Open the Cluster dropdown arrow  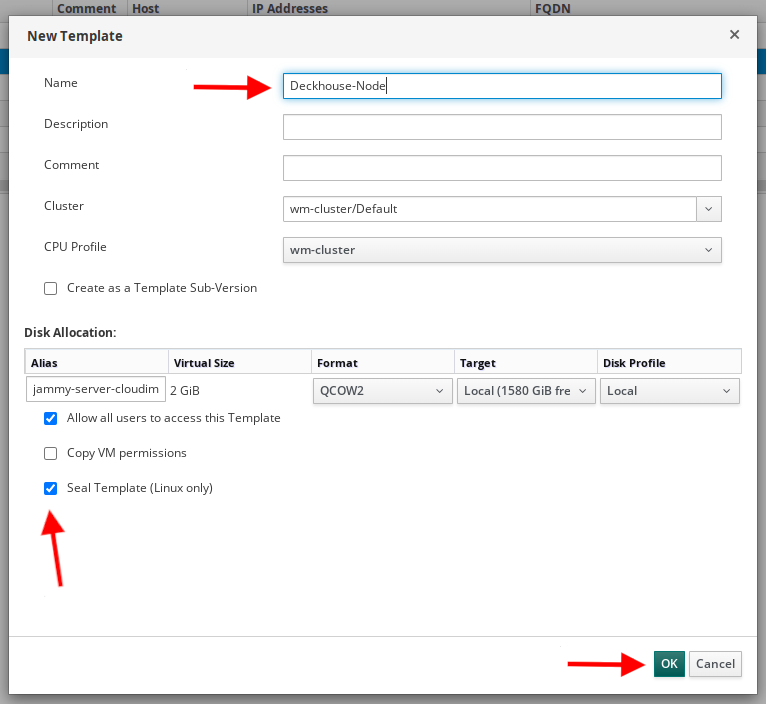pos(709,209)
